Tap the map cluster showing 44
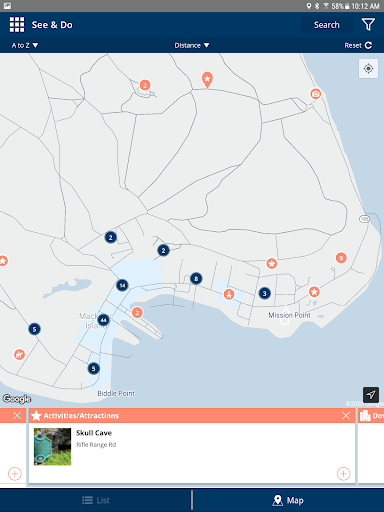The height and width of the screenshot is (512, 384). (x=104, y=320)
